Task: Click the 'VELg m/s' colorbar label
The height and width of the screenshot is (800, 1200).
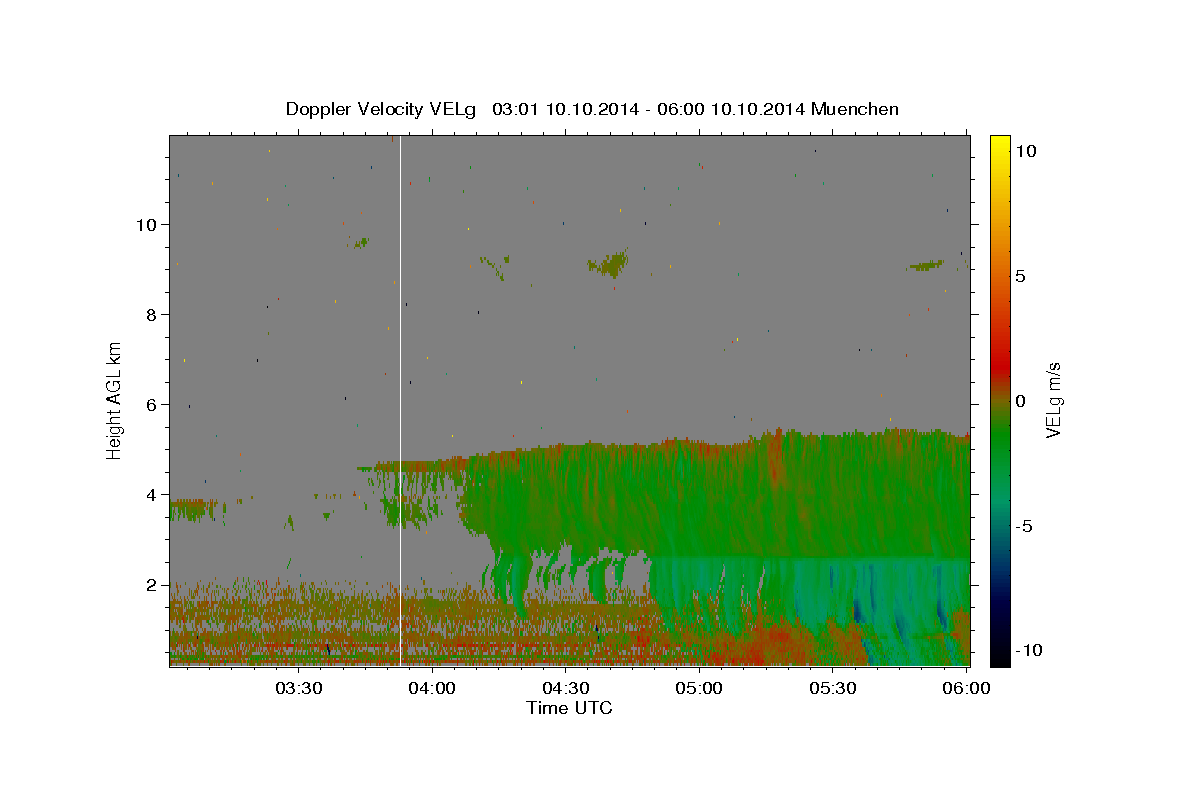Action: [1052, 400]
